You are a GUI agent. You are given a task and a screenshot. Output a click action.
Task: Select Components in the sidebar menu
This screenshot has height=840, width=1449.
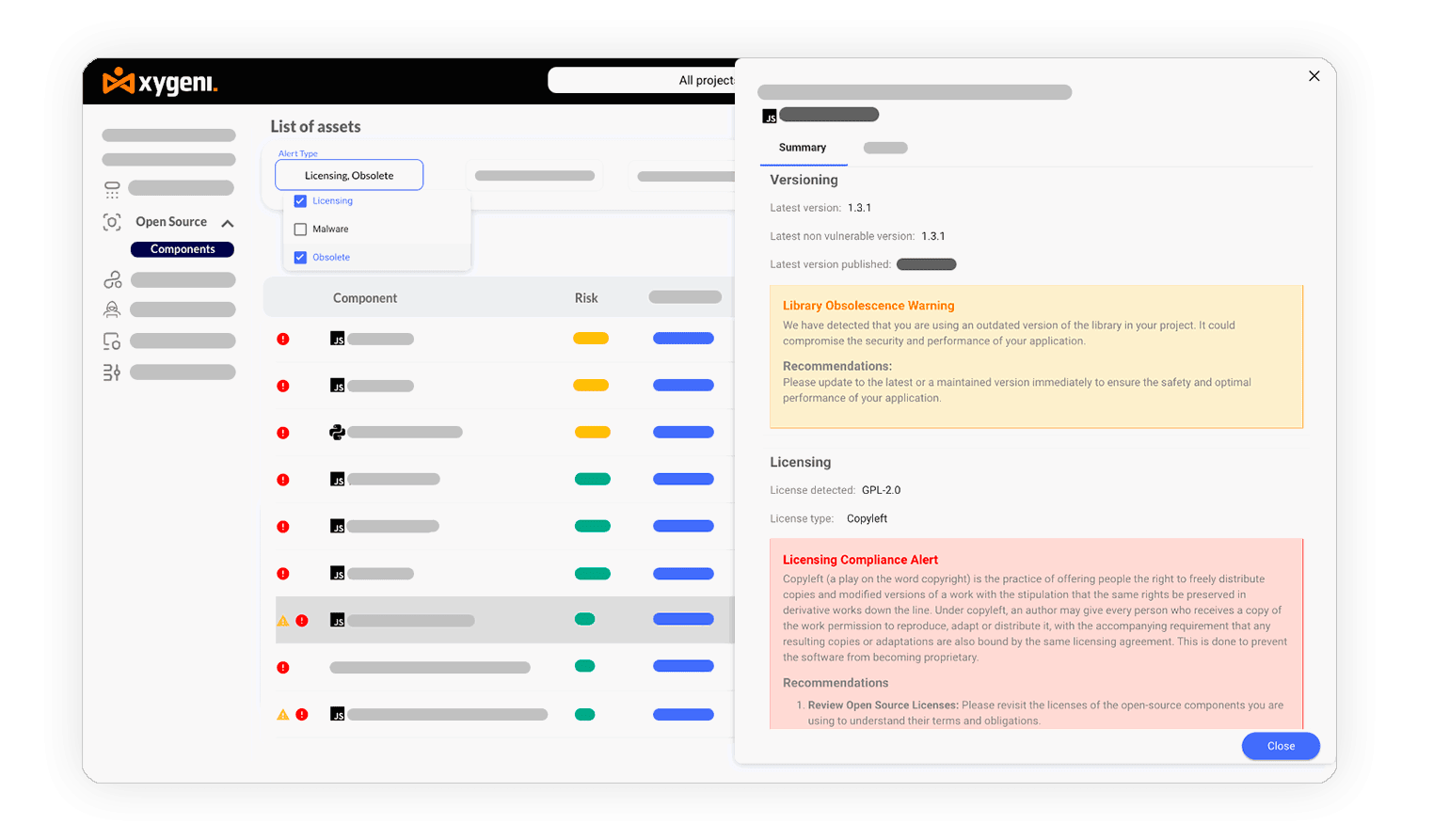183,249
